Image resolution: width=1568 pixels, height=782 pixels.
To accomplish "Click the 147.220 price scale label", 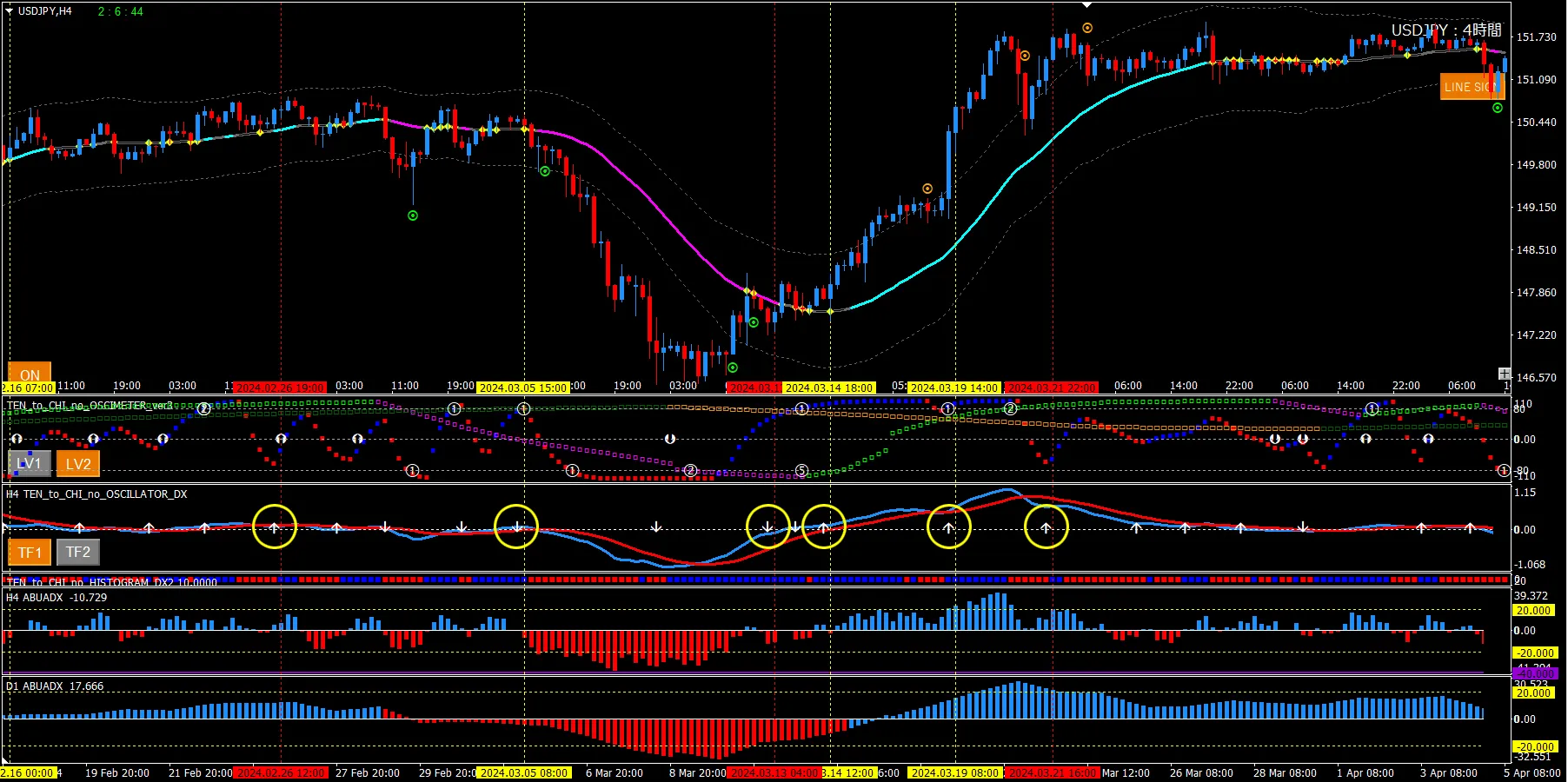I will [1537, 335].
